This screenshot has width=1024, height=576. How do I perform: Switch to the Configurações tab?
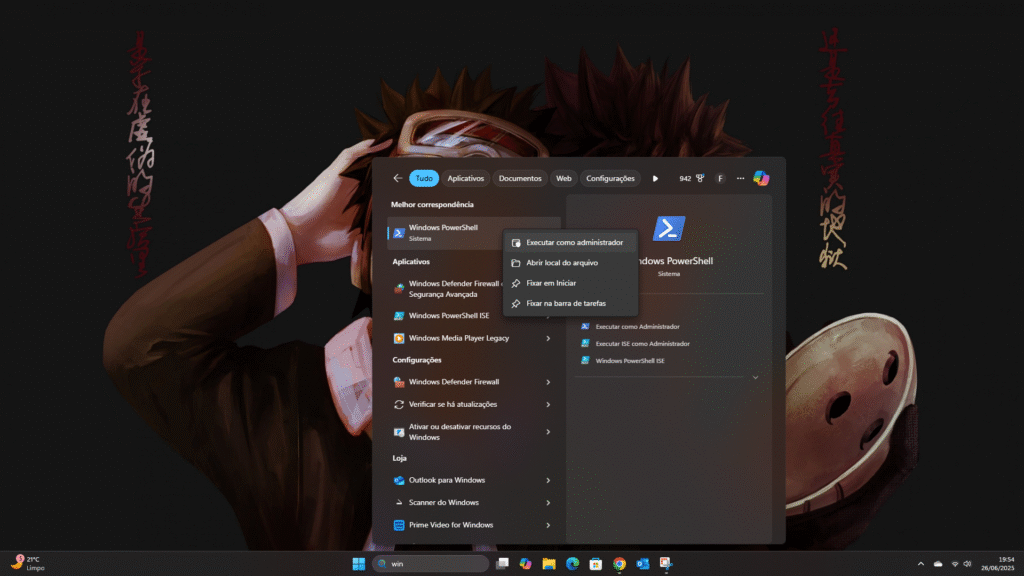click(610, 178)
